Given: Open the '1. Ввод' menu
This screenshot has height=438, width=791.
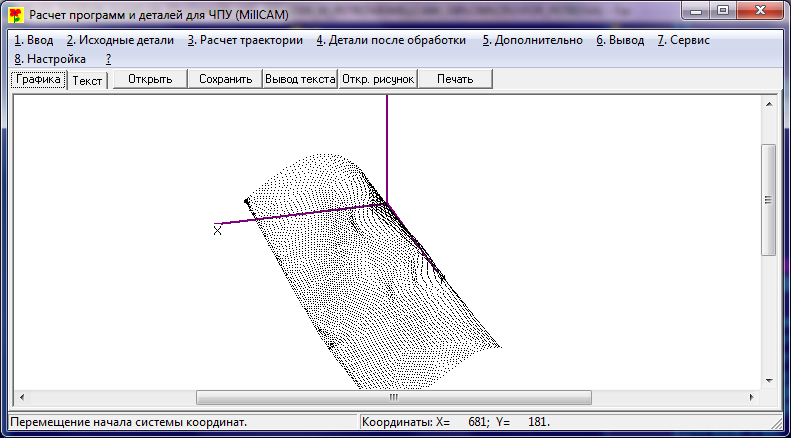Looking at the screenshot, I should click(34, 40).
